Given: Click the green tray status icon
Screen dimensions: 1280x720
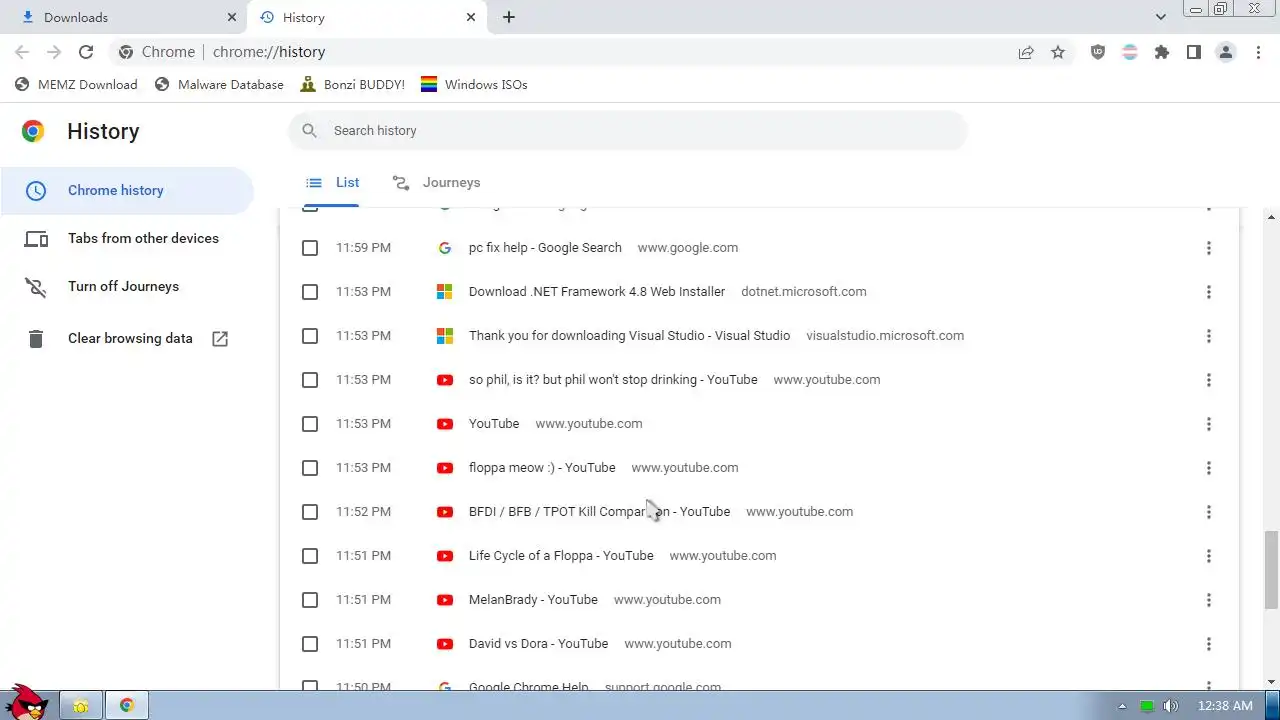Looking at the screenshot, I should 1147,706.
